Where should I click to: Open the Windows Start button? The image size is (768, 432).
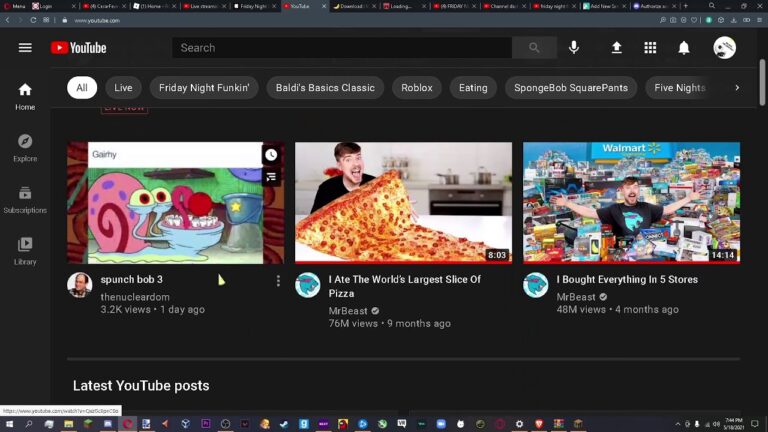pyautogui.click(x=9, y=424)
